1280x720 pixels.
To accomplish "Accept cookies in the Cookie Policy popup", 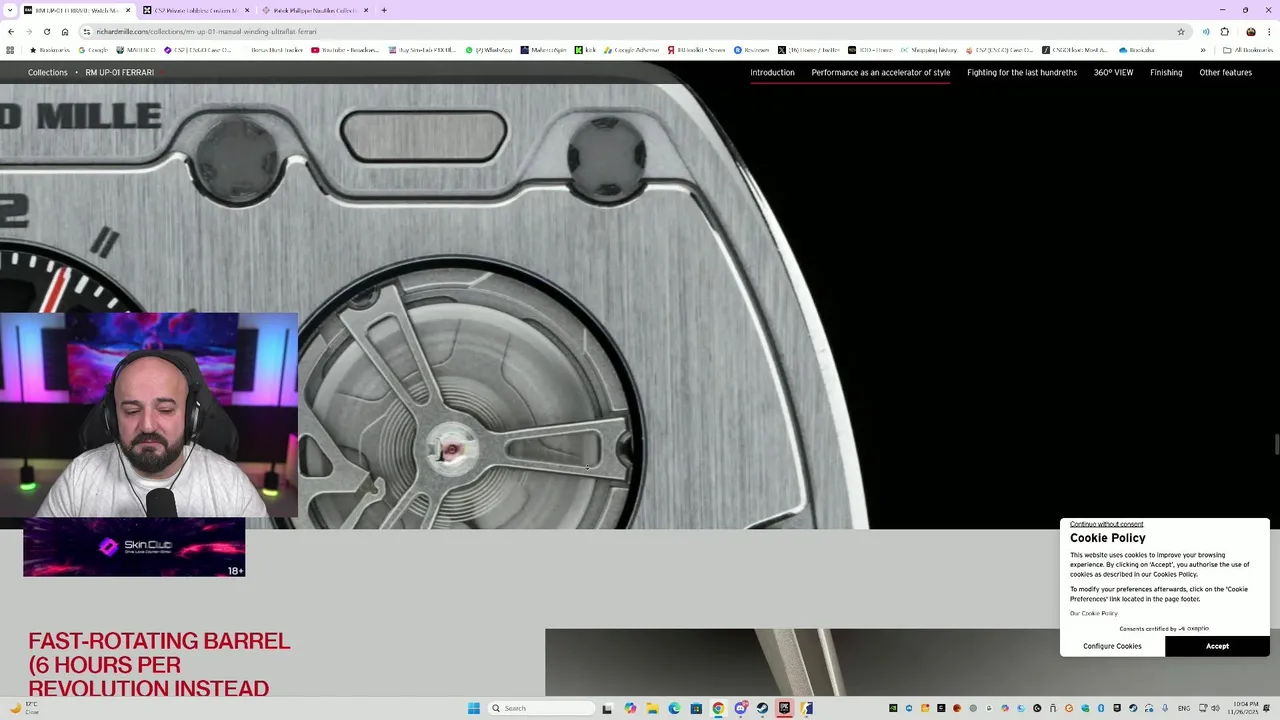I will pos(1217,646).
